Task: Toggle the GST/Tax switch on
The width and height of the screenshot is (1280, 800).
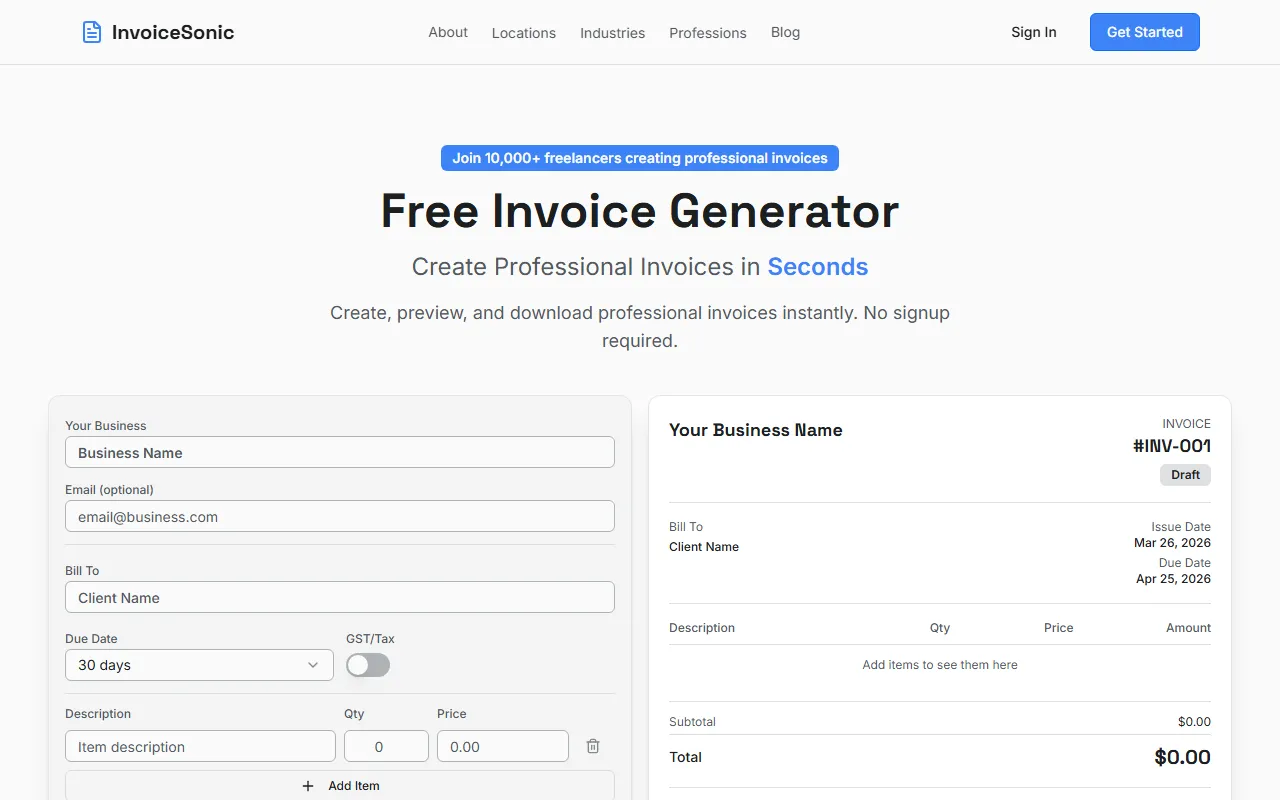Action: point(368,665)
